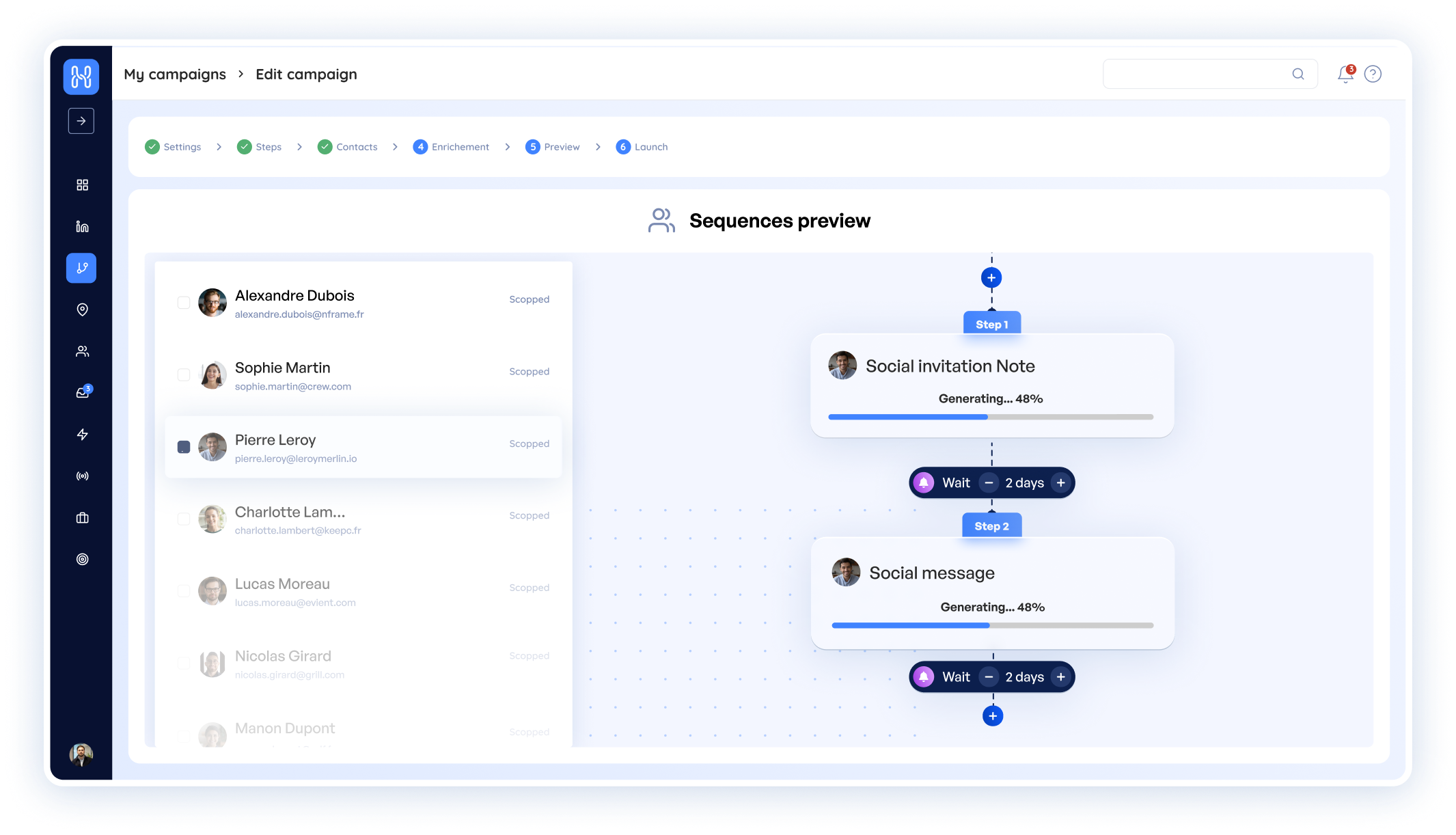The width and height of the screenshot is (1456, 835).
Task: Click the dashboard grid sidebar icon
Action: [82, 185]
